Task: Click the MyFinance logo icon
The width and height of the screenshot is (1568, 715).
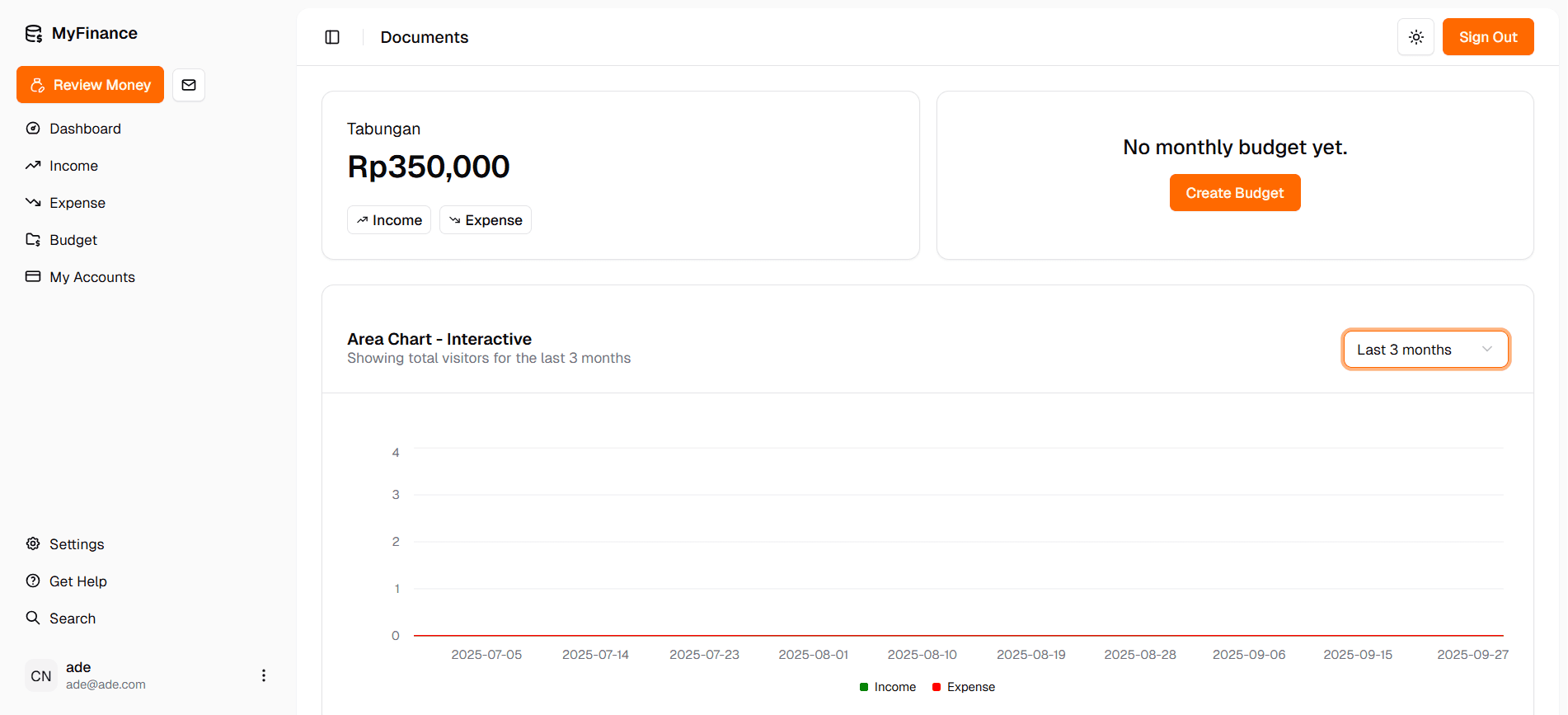Action: click(34, 34)
